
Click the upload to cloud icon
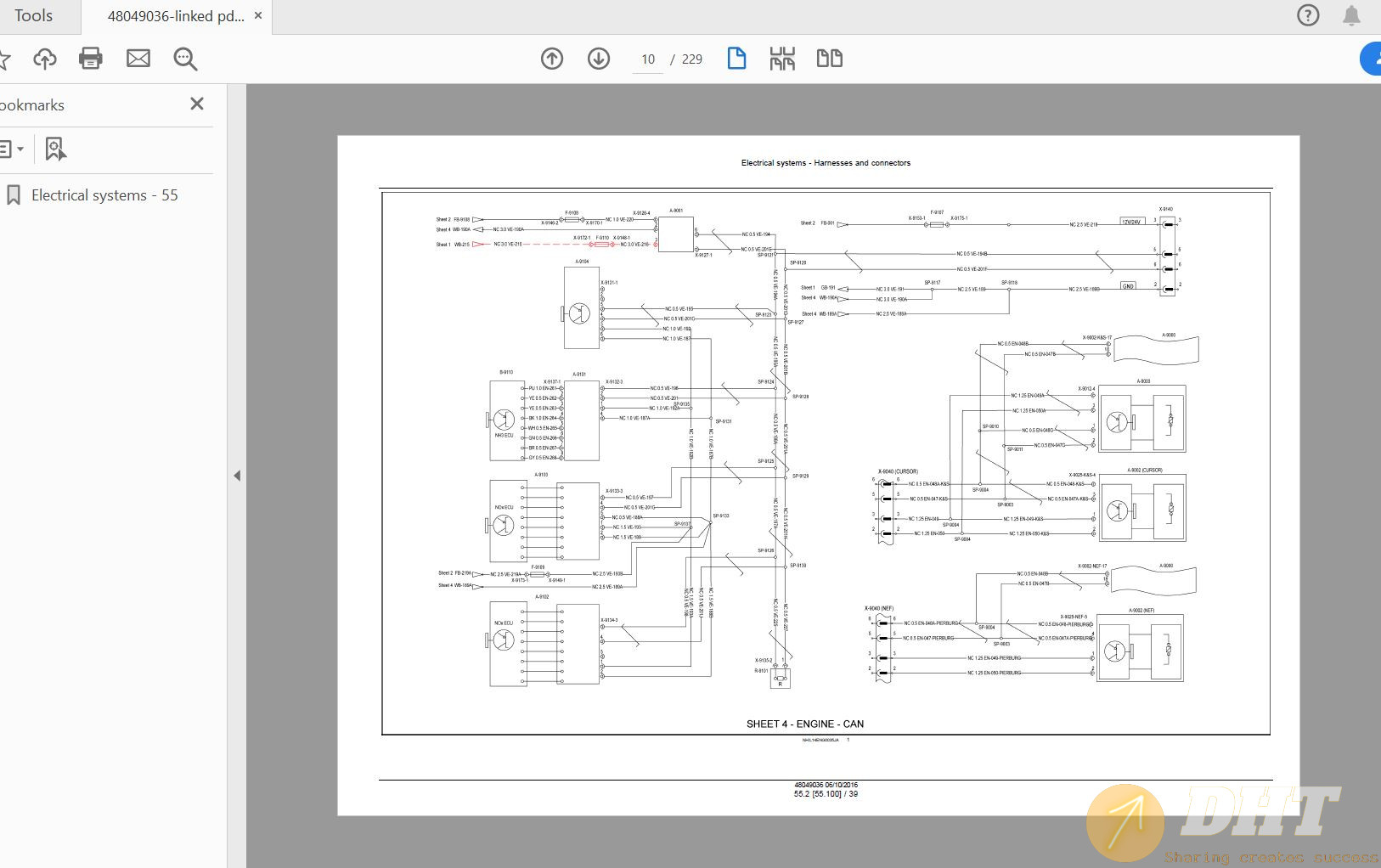pos(45,59)
